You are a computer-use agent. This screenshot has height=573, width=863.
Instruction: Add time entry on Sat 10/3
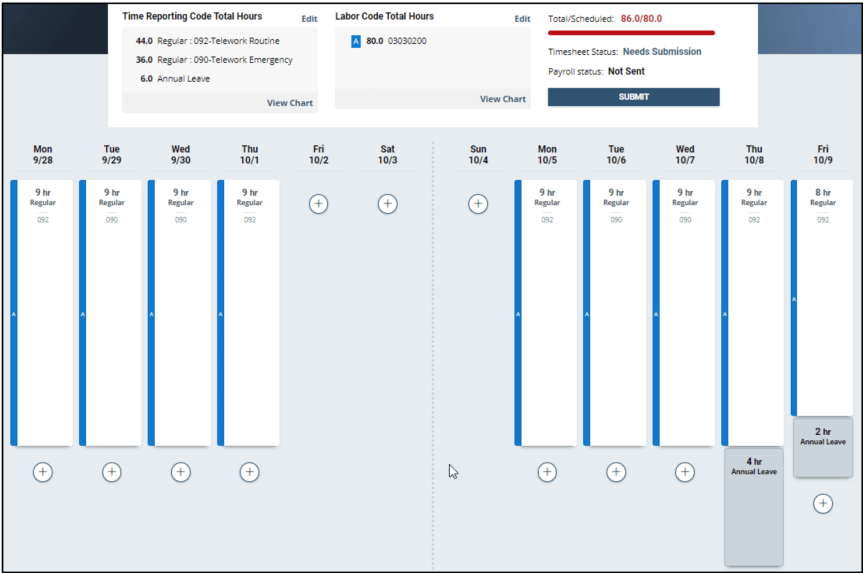(387, 204)
